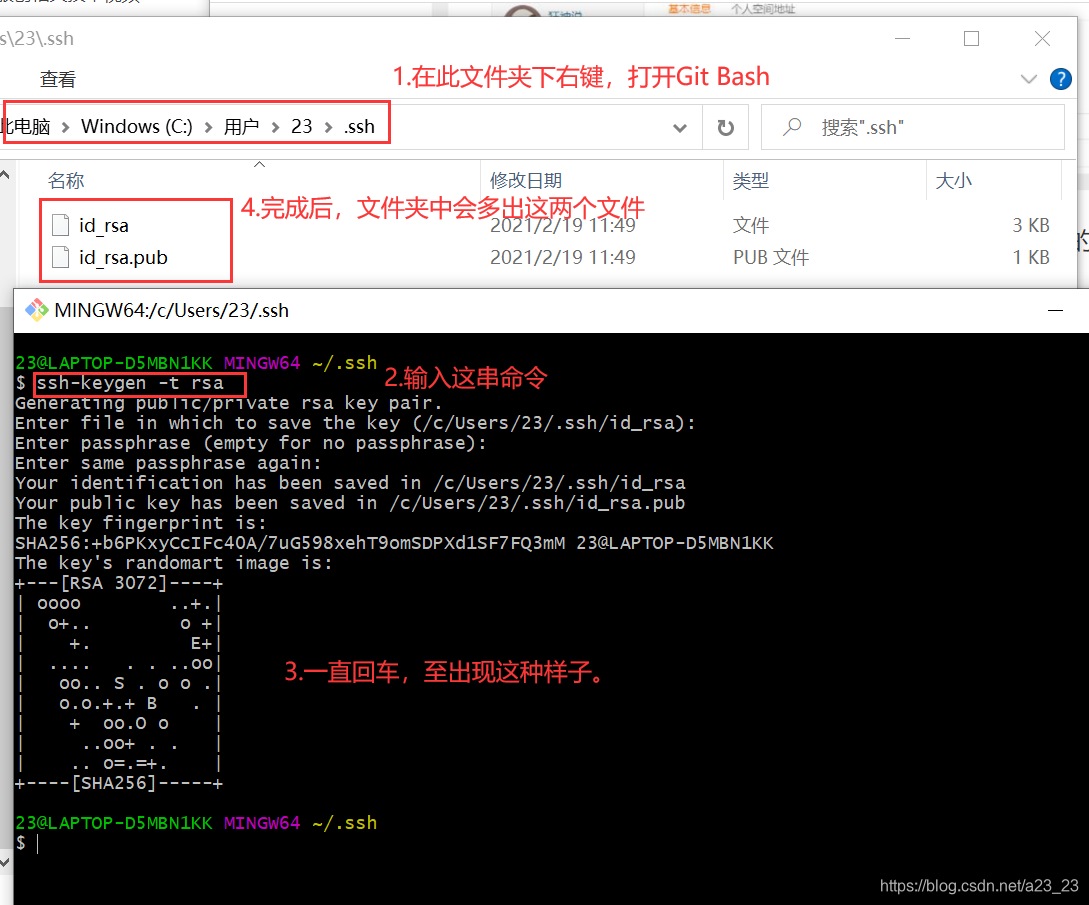
Task: Sort files by 类型 column header
Action: click(x=751, y=181)
